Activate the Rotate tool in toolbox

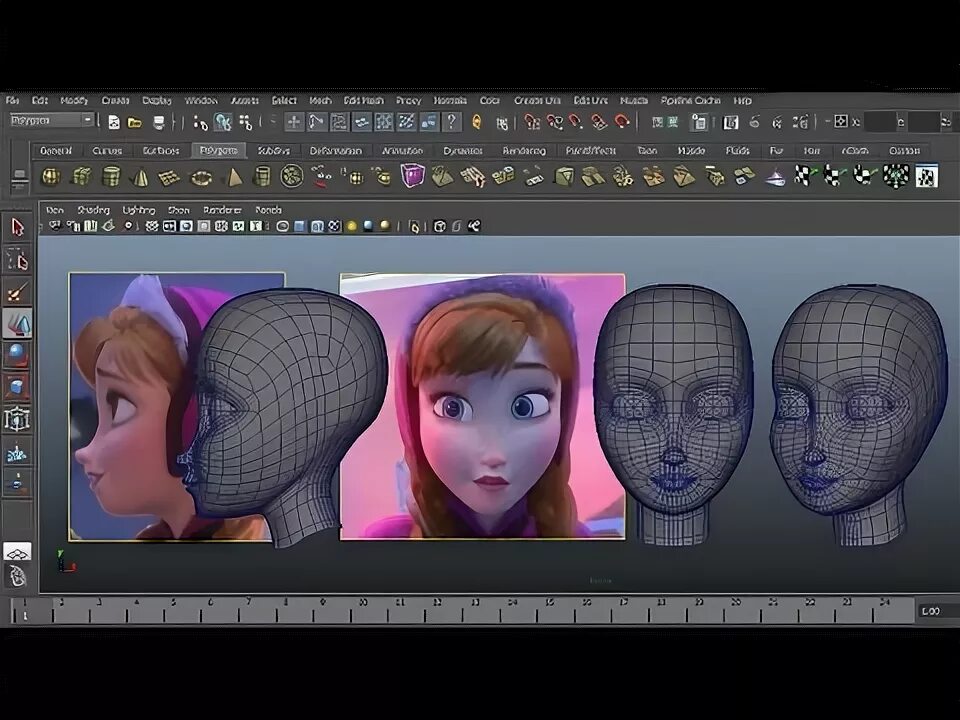tap(17, 355)
